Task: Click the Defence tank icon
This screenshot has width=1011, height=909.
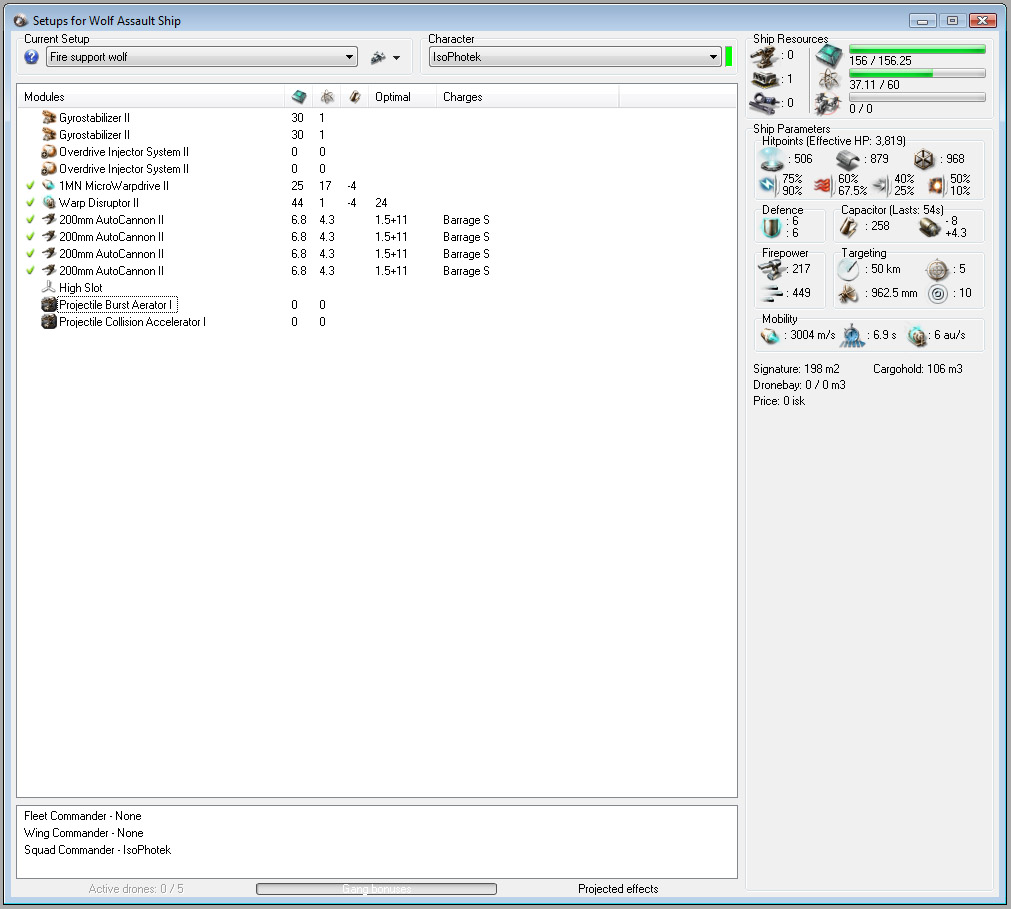Action: click(x=771, y=227)
